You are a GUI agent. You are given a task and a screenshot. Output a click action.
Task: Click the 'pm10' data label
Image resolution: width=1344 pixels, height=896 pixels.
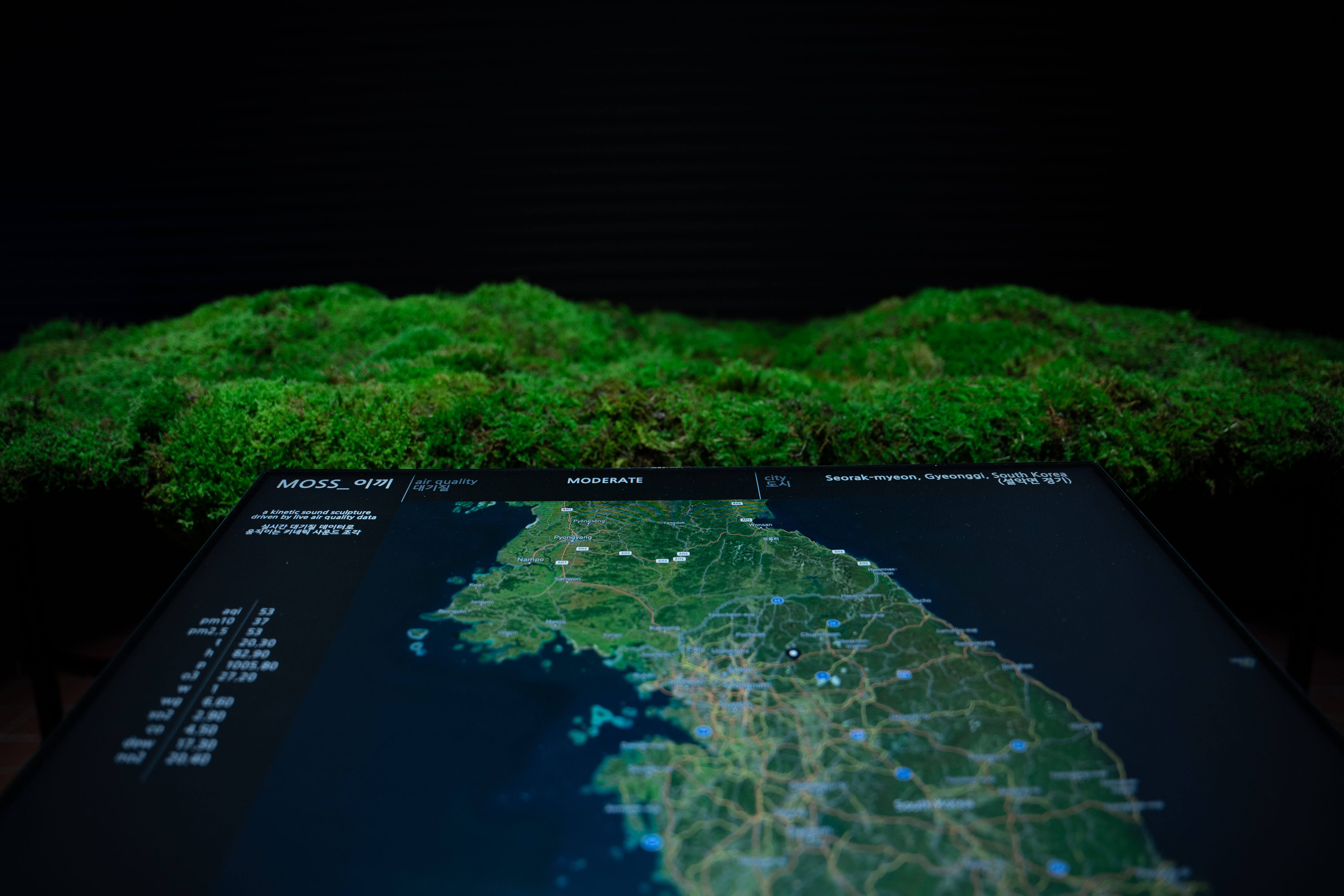click(x=217, y=621)
